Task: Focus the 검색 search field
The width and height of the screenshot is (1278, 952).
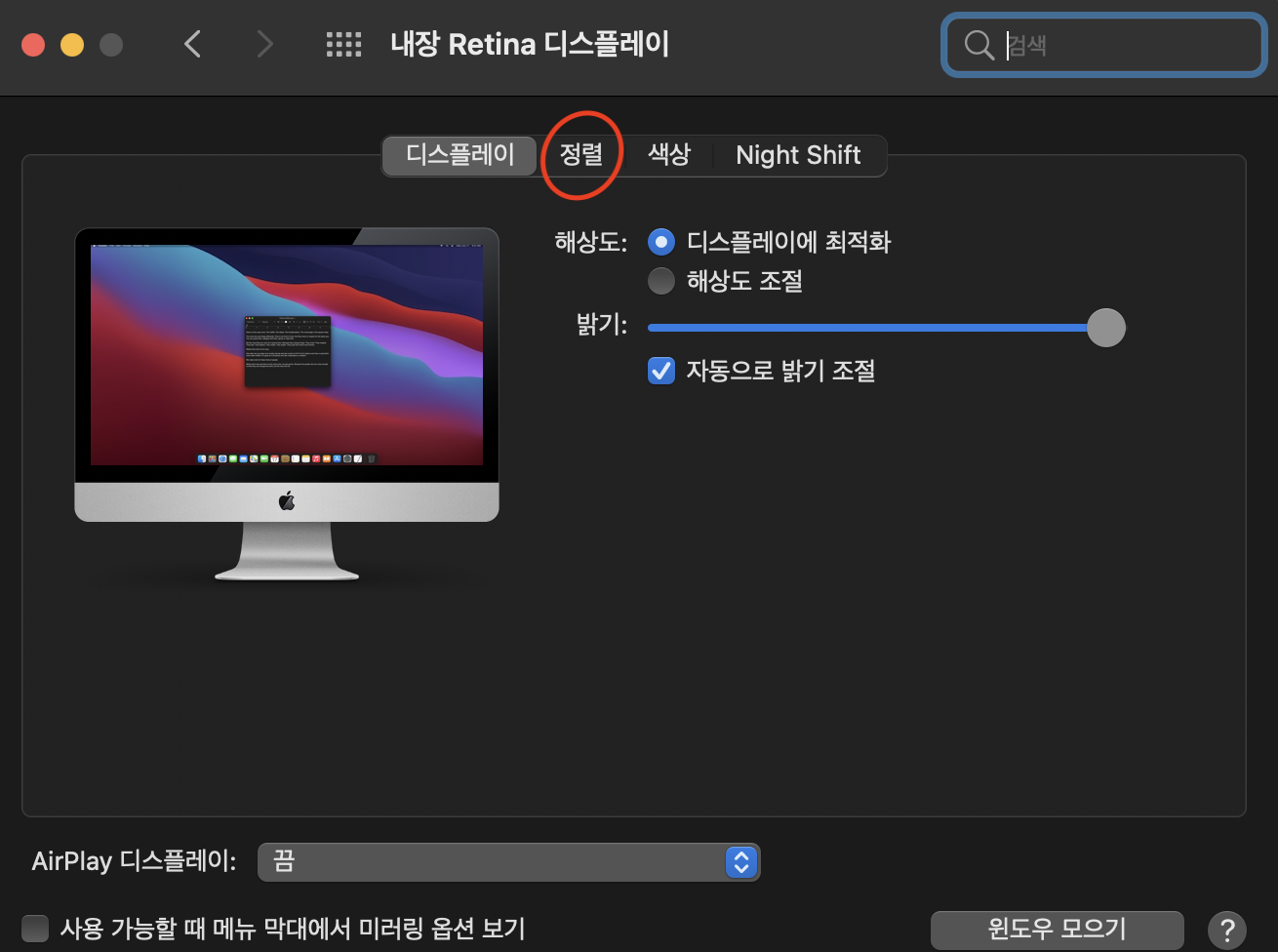Action: [1104, 45]
